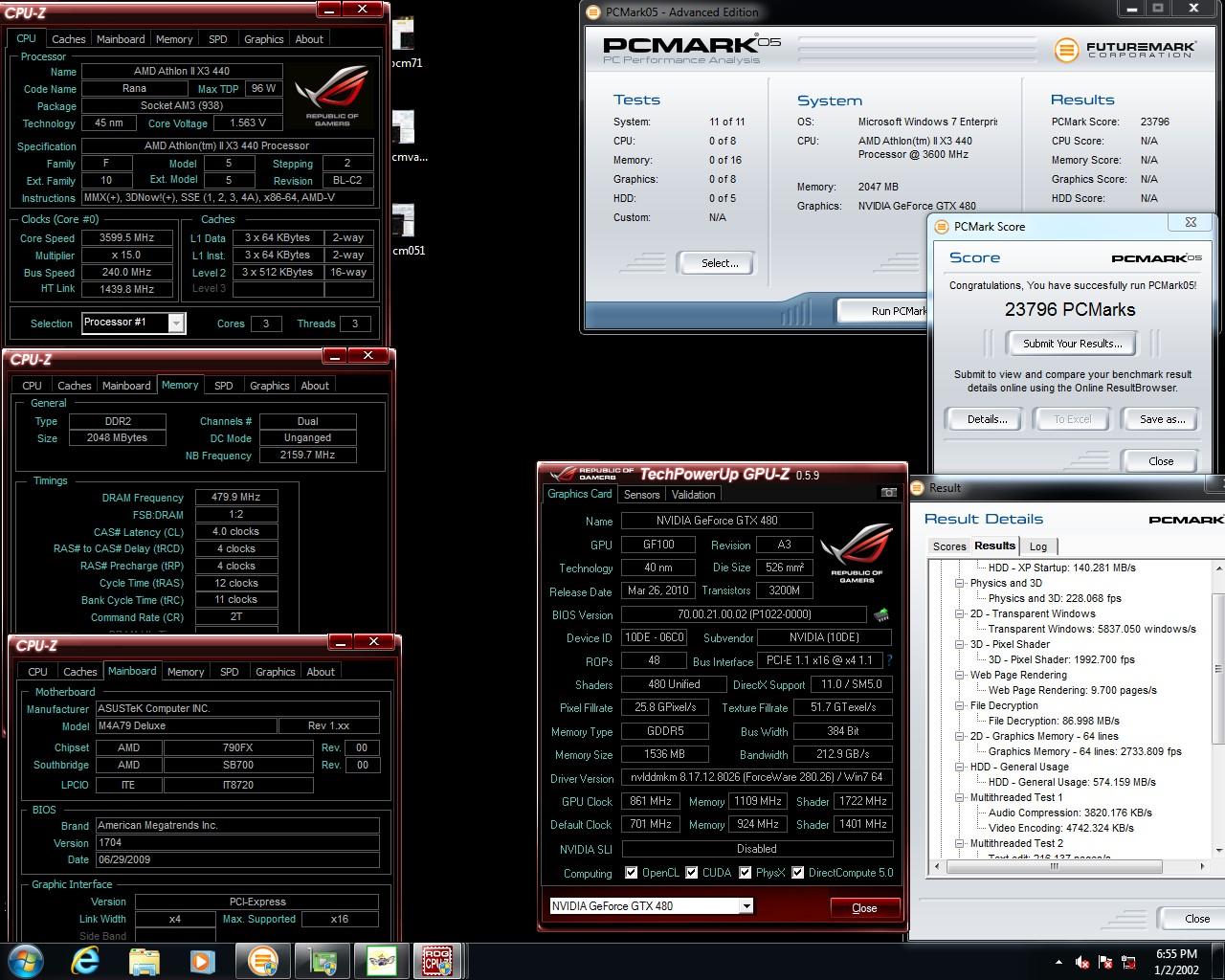Click Close button in PCMark Score dialog

1161,461
